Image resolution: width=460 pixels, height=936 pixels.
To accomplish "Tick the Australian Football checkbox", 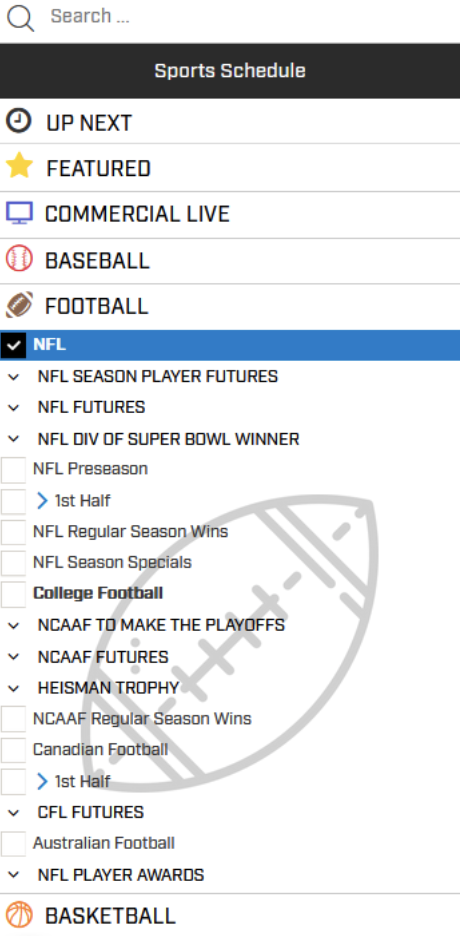I will point(13,843).
